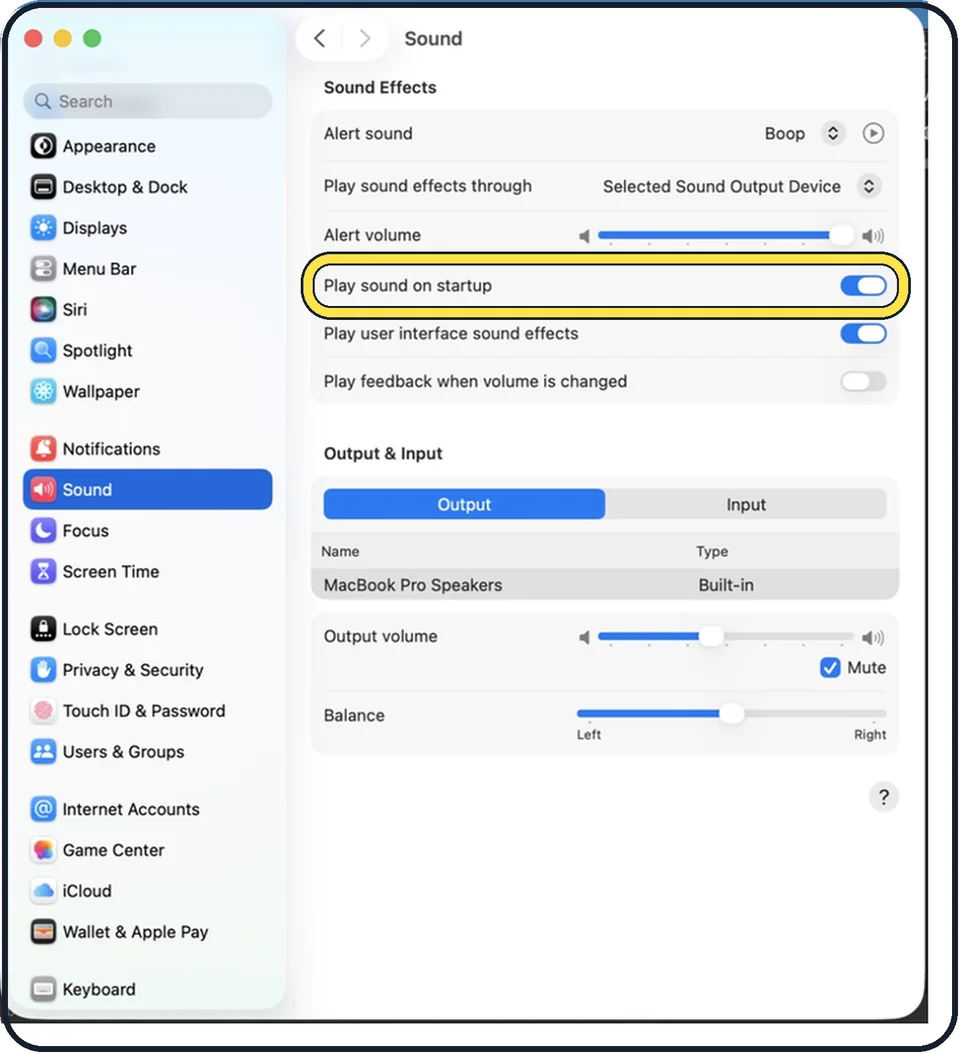Click the Type column header
Viewport: 960px width, 1054px height.
coord(712,551)
